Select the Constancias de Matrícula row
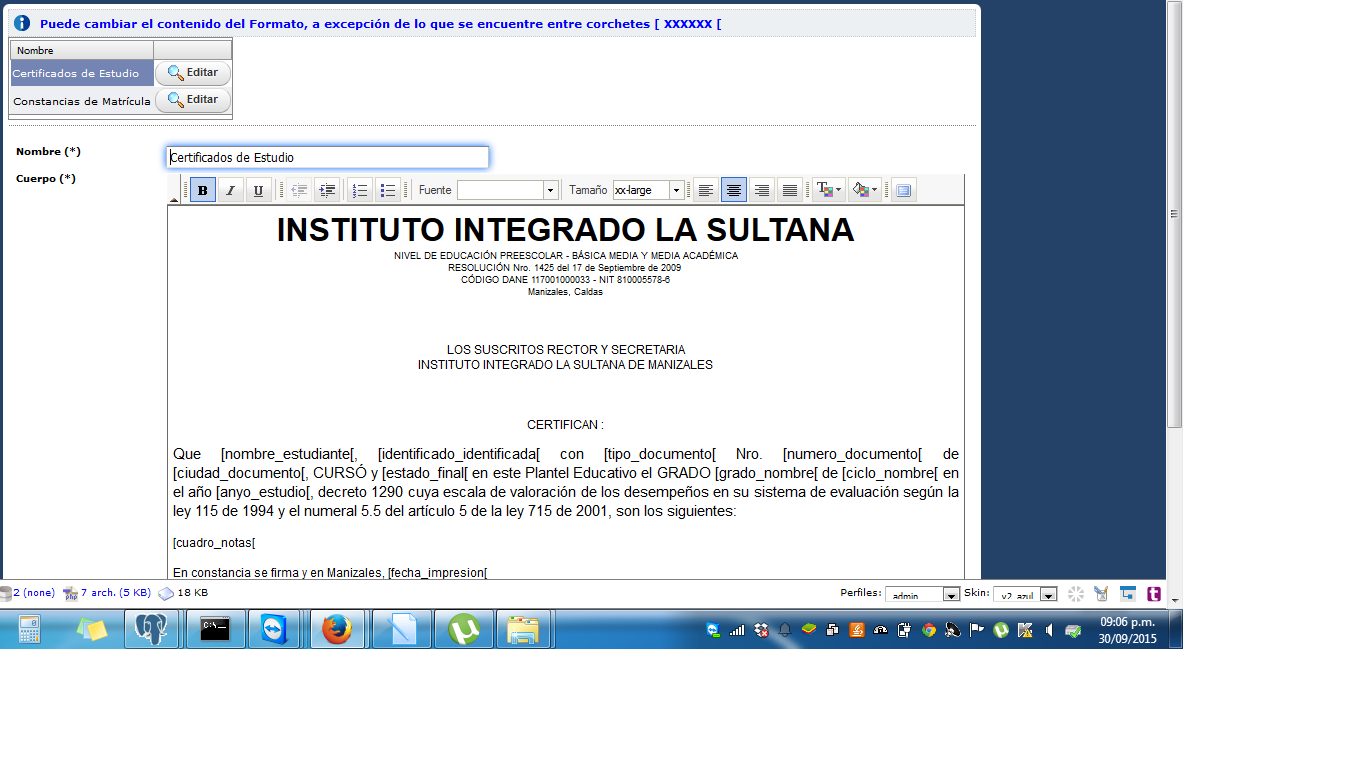 [82, 101]
